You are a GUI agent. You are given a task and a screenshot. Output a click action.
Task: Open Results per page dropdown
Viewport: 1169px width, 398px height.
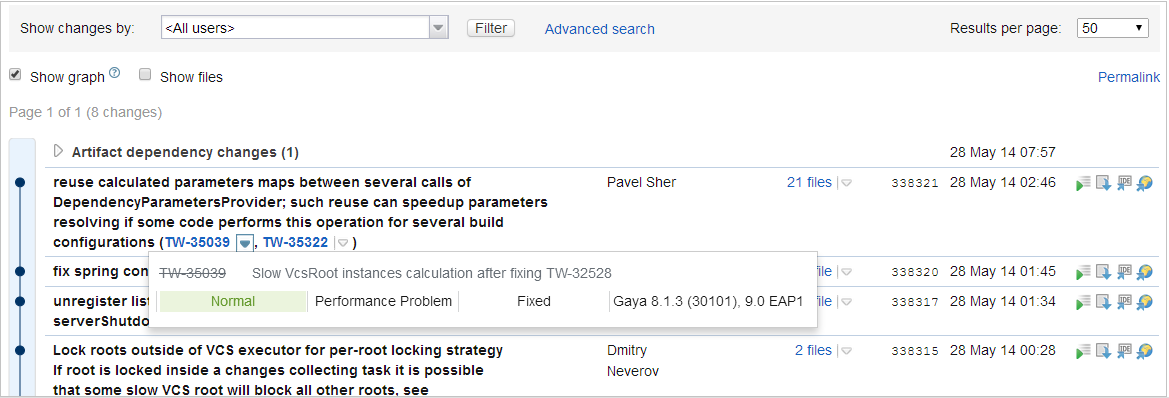click(1112, 28)
